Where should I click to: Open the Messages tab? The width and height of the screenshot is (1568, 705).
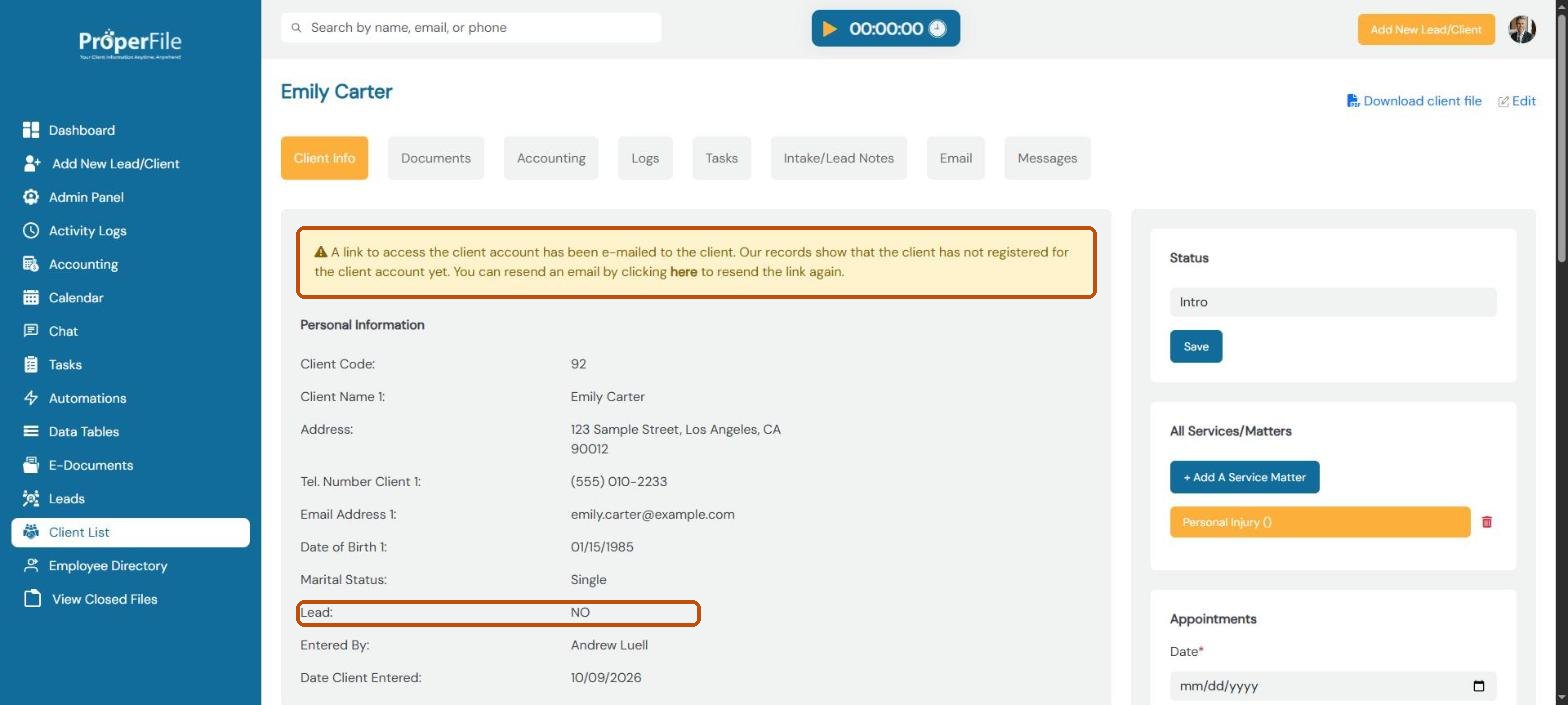1047,158
